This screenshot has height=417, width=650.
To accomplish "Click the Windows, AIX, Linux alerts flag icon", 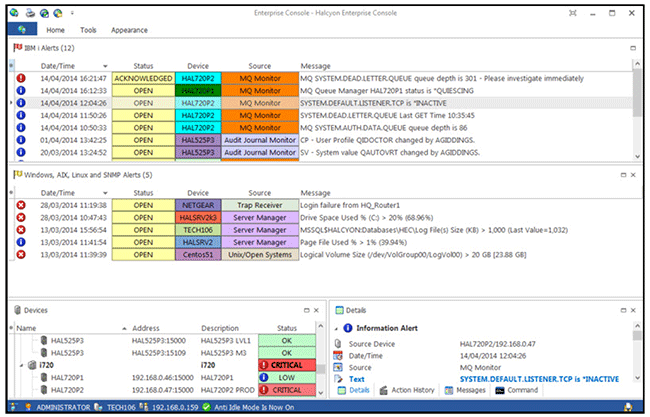I will coord(17,175).
